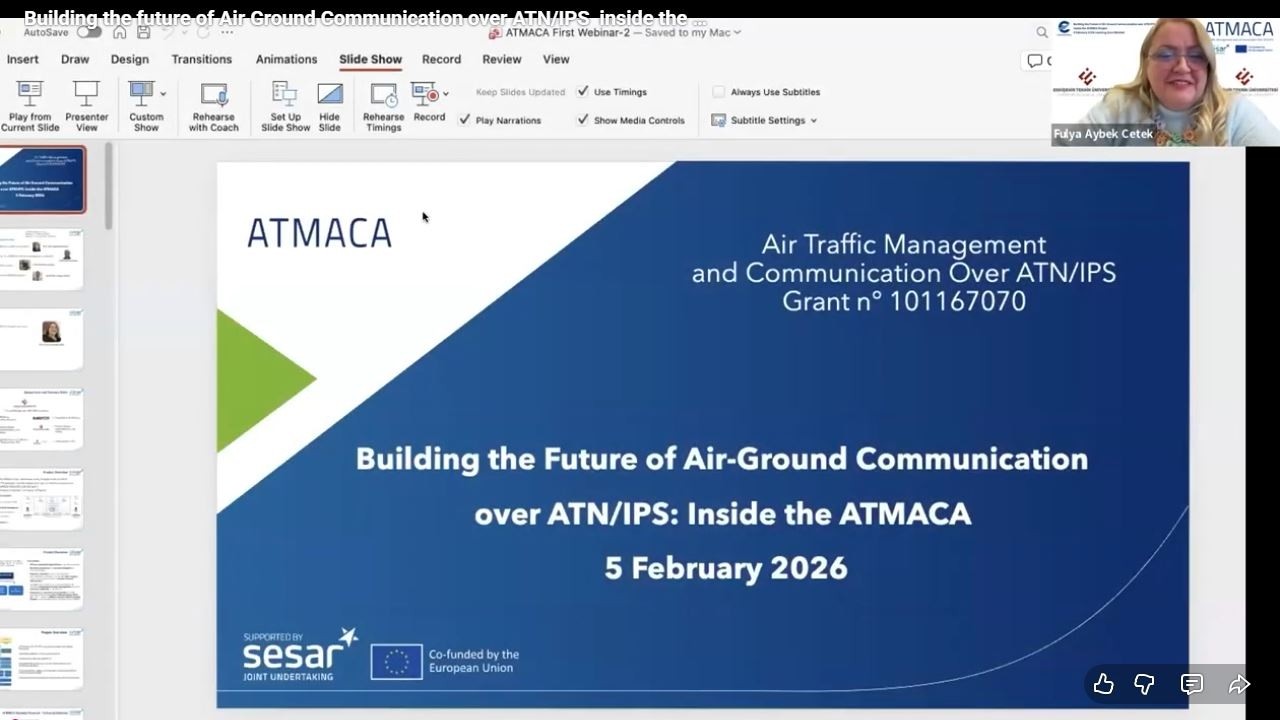
Task: Toggle the AutoSave switch
Action: (x=89, y=32)
